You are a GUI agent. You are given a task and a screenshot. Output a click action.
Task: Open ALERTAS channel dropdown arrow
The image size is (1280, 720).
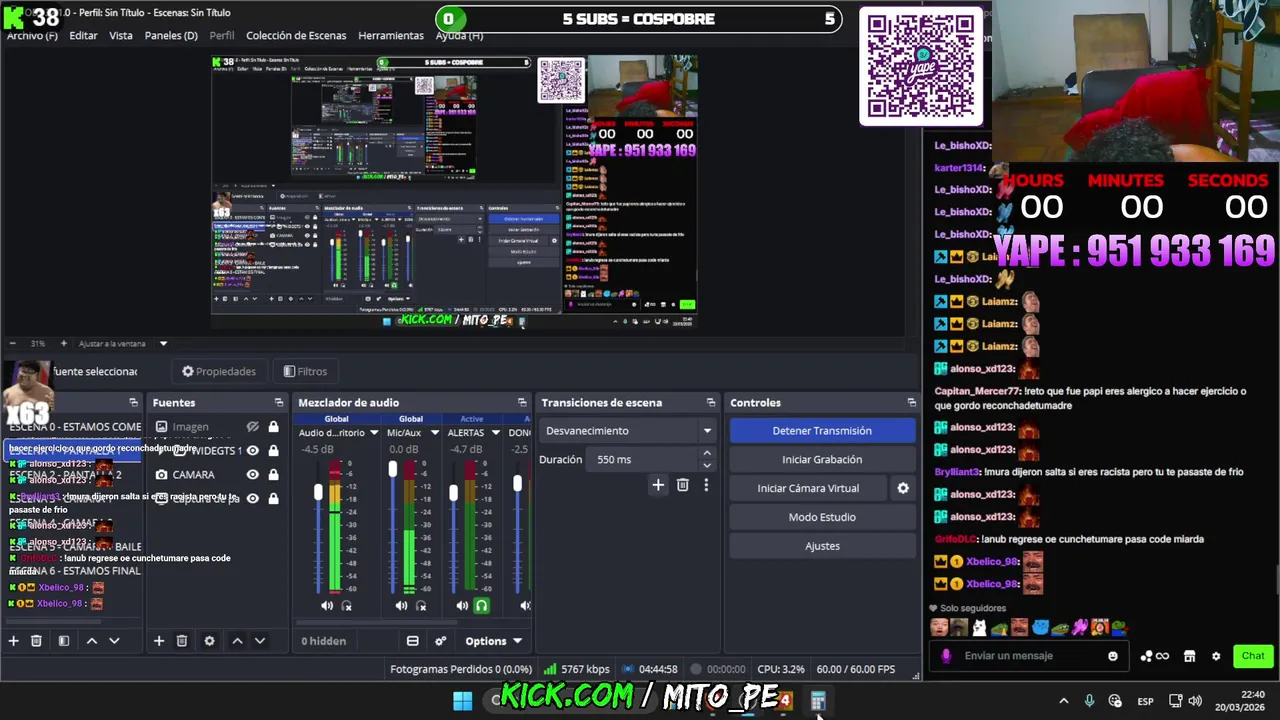pyautogui.click(x=495, y=433)
